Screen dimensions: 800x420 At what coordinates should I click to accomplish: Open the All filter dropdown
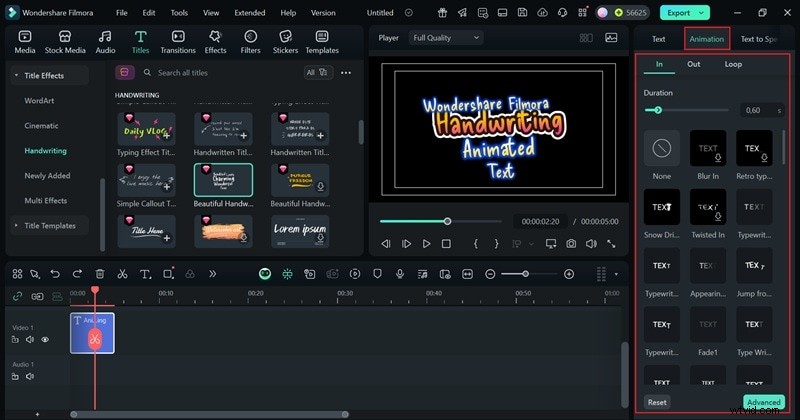click(x=317, y=72)
